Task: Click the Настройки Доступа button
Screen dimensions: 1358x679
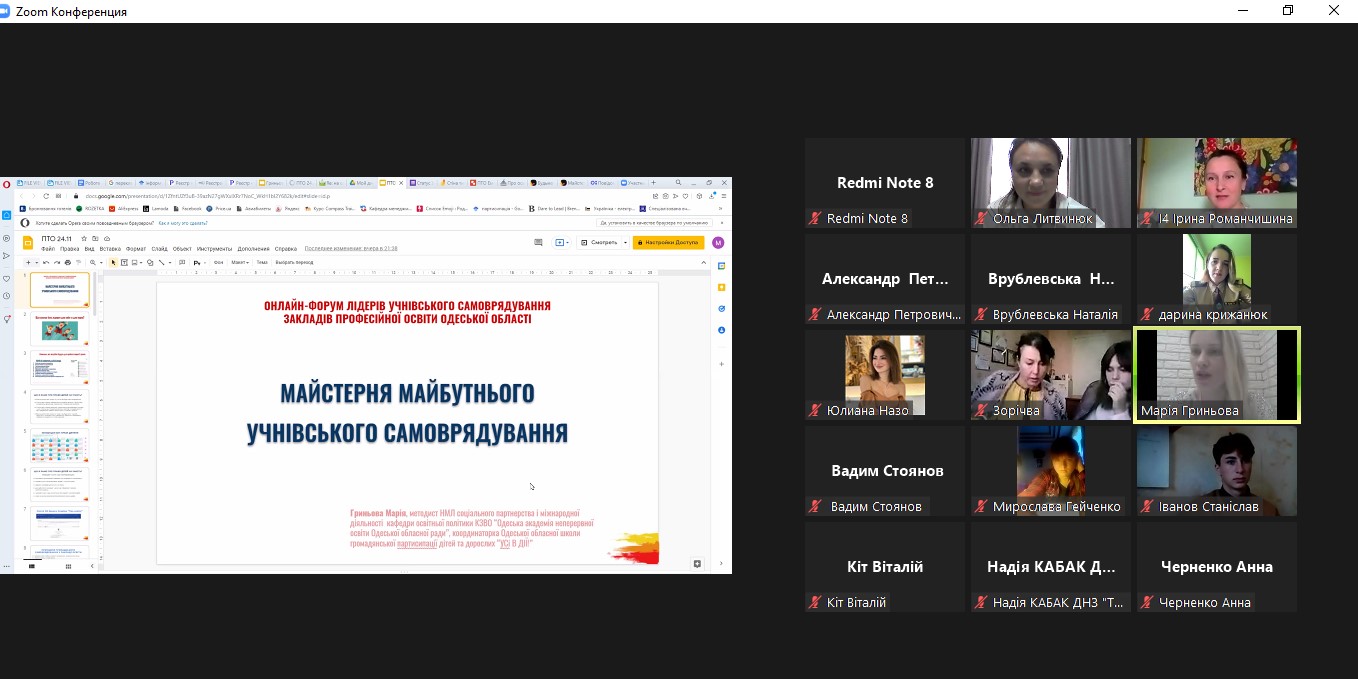Action: point(668,242)
